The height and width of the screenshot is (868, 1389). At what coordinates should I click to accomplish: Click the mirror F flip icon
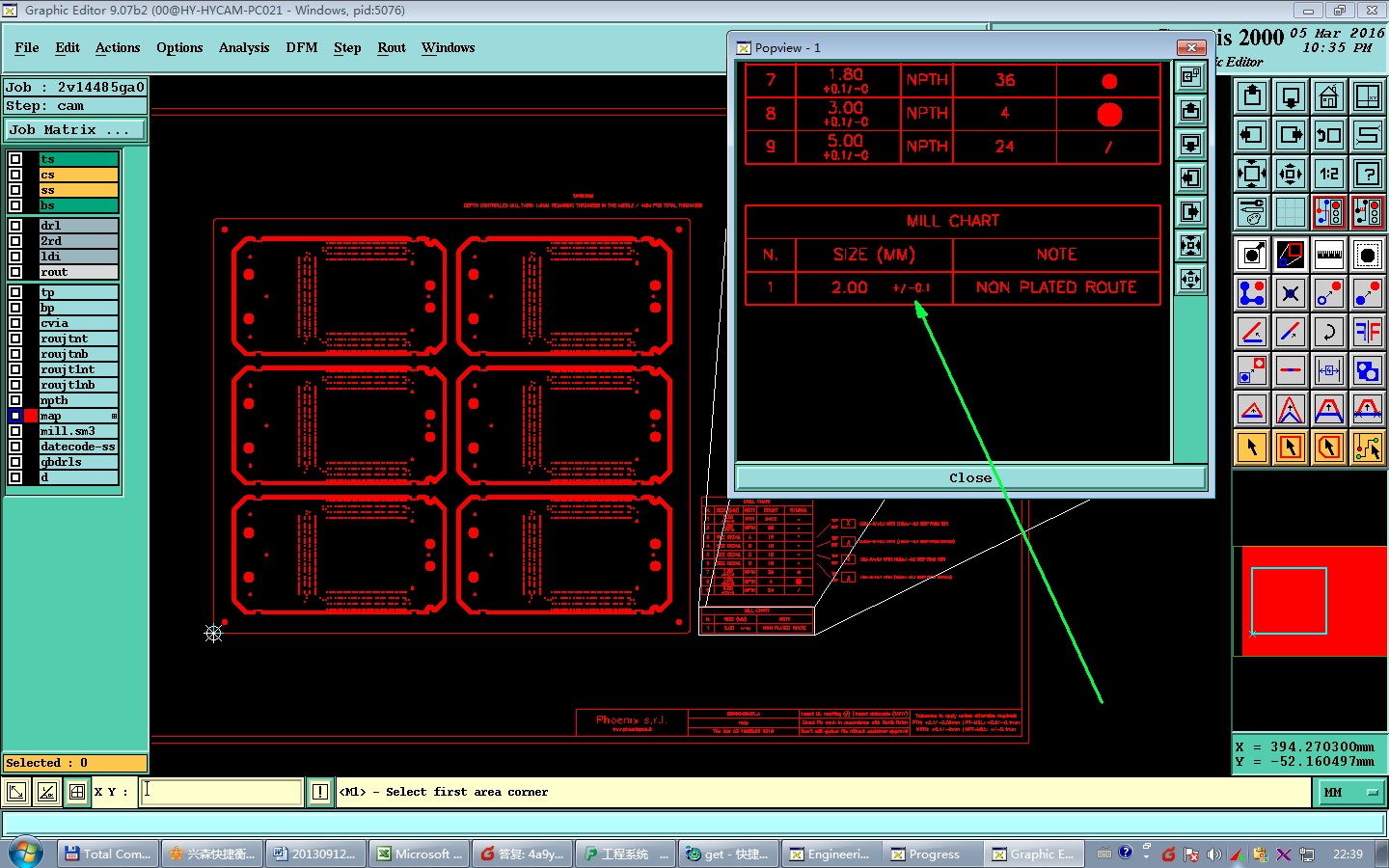[x=1368, y=332]
